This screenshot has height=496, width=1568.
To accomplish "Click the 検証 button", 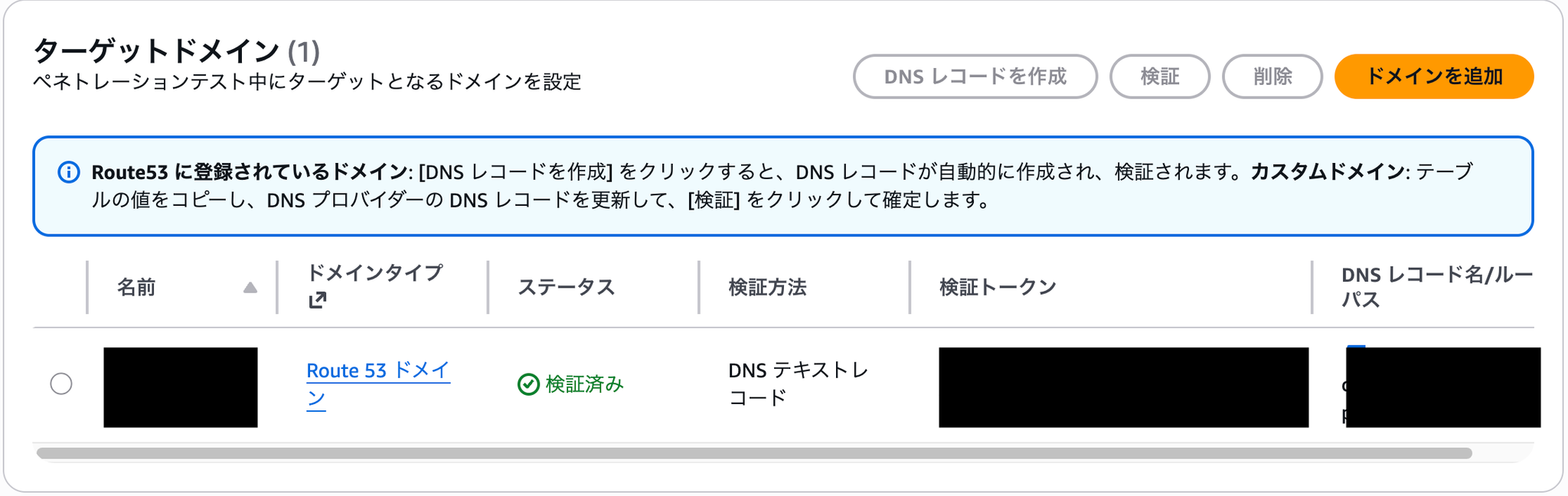I will point(1159,77).
